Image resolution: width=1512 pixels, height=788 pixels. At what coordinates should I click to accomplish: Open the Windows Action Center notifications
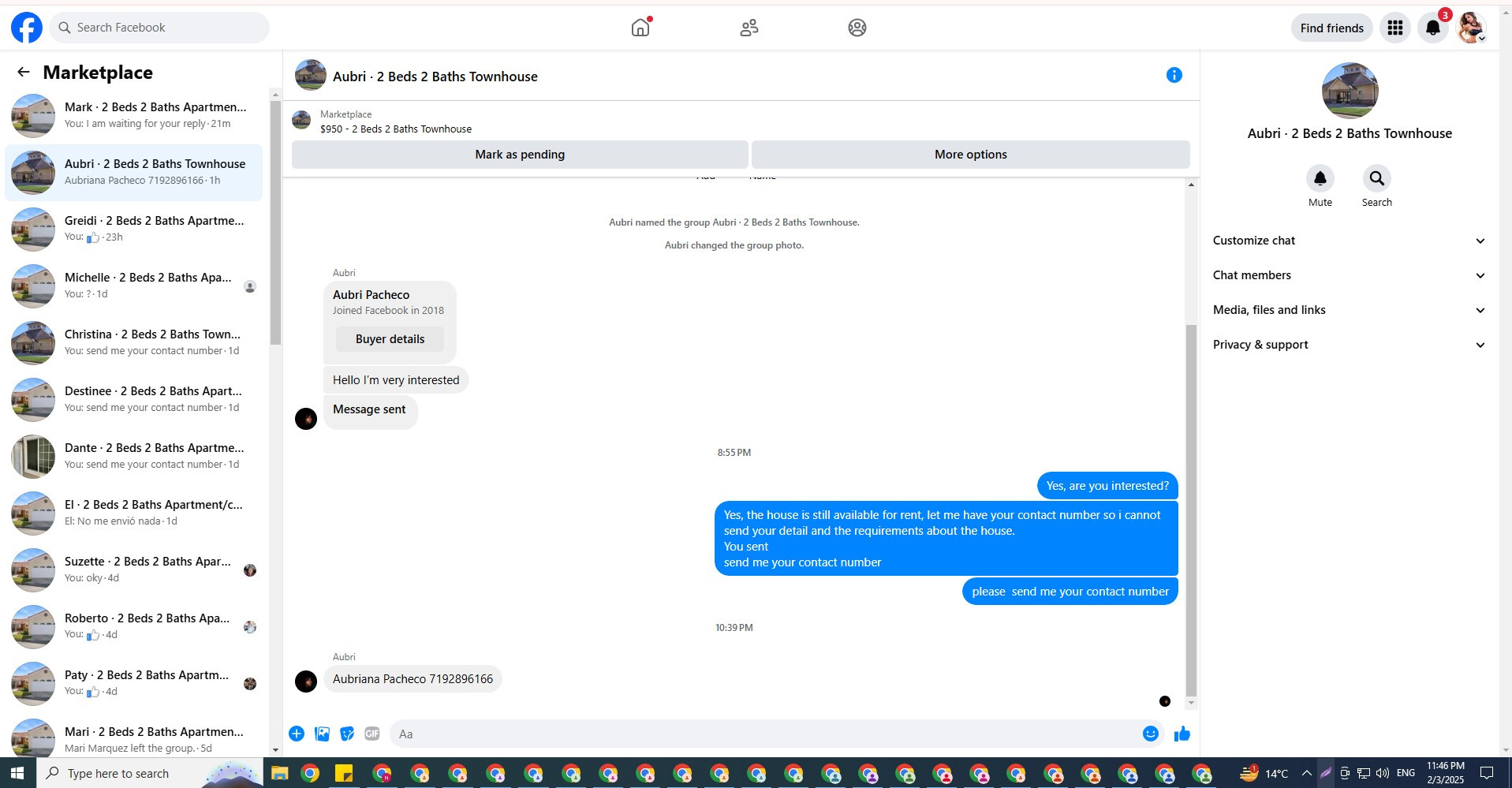pos(1487,773)
